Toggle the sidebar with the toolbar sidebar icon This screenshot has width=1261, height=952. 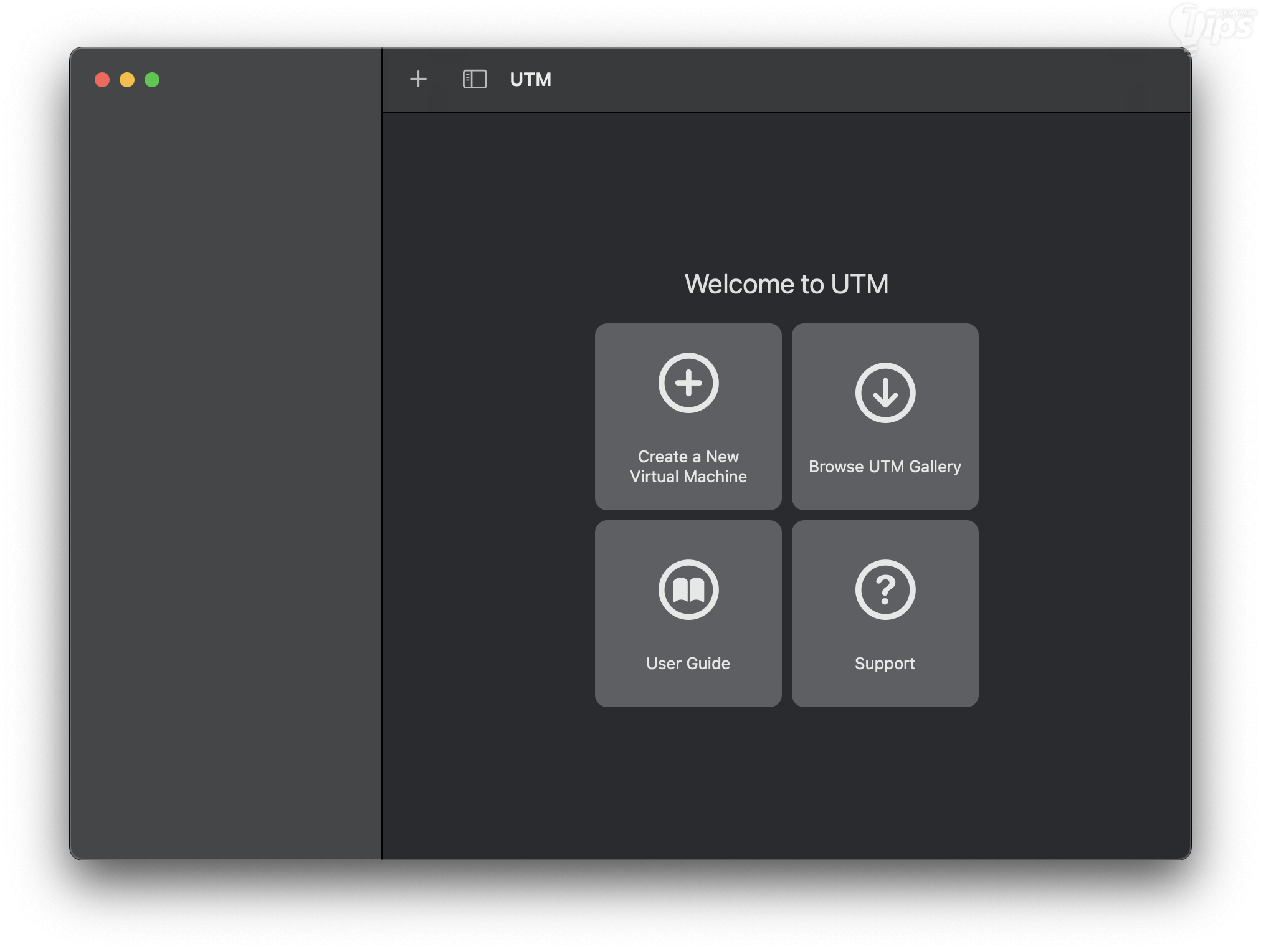pyautogui.click(x=474, y=79)
